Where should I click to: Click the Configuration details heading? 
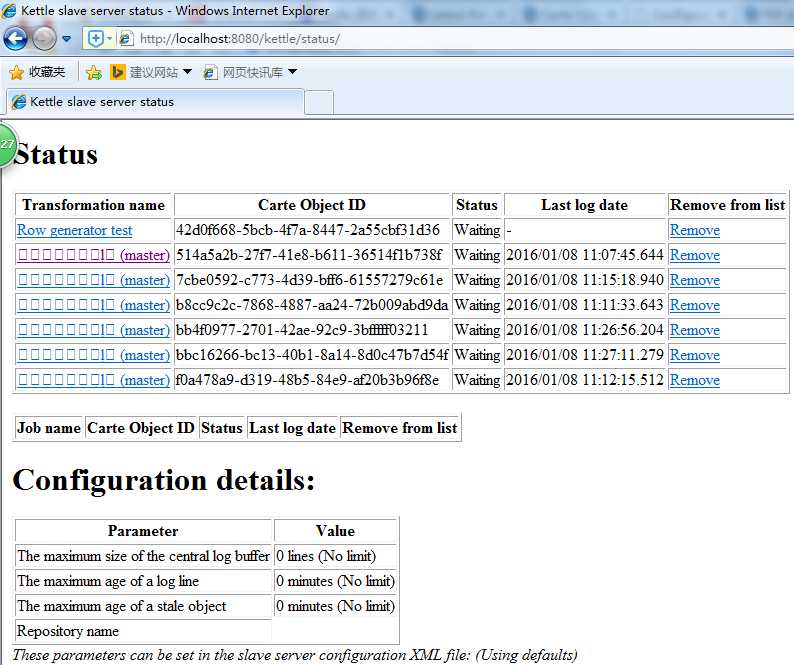coord(164,480)
